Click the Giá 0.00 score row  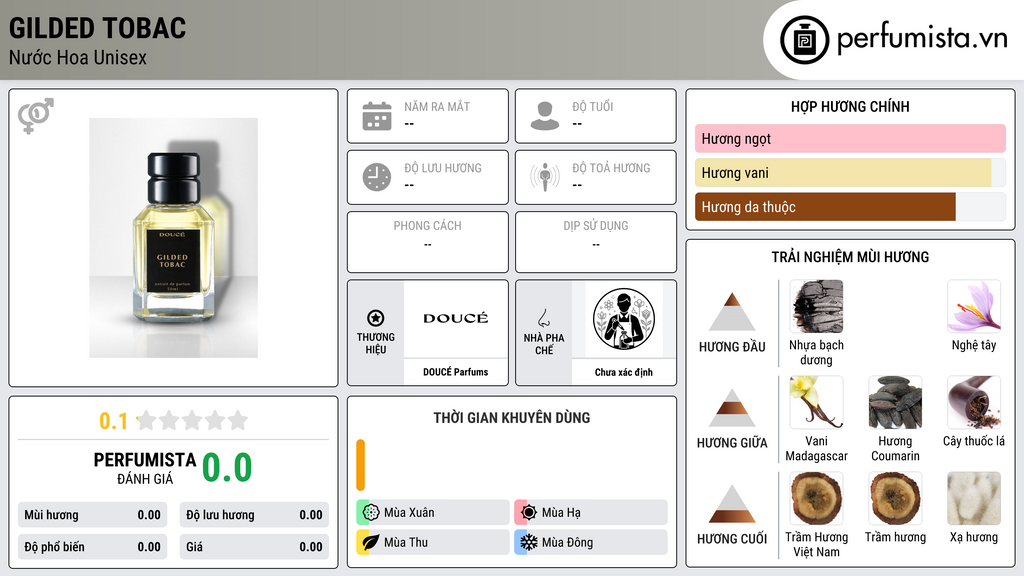coord(254,547)
